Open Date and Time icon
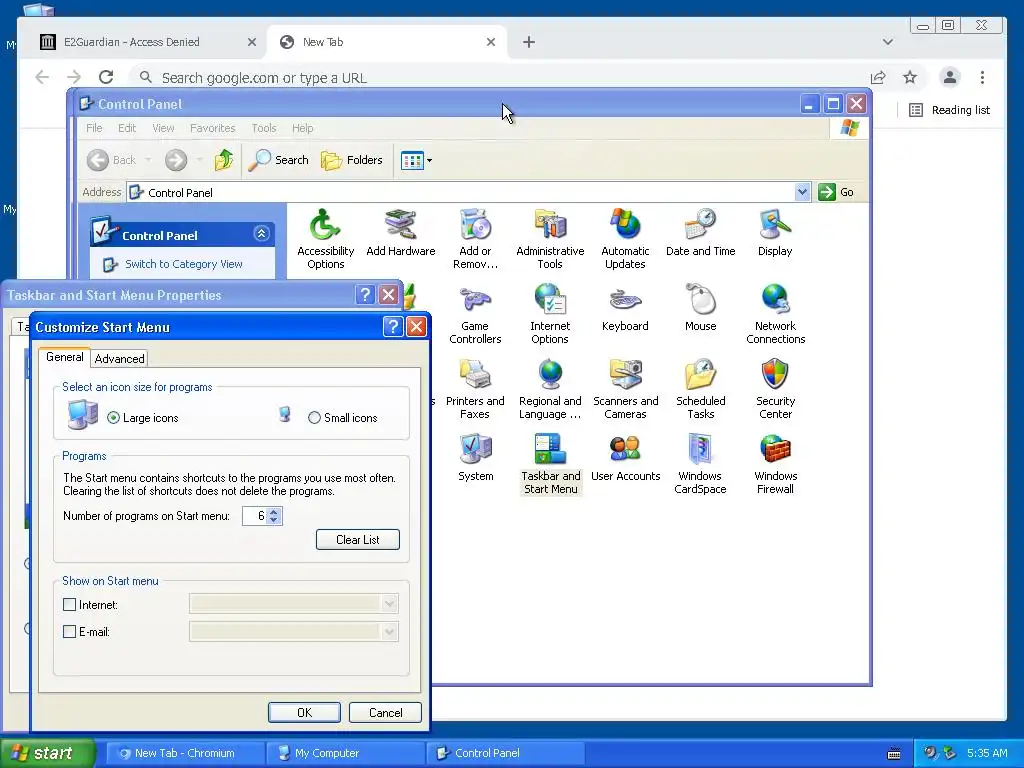The height and width of the screenshot is (768, 1024). (x=700, y=233)
